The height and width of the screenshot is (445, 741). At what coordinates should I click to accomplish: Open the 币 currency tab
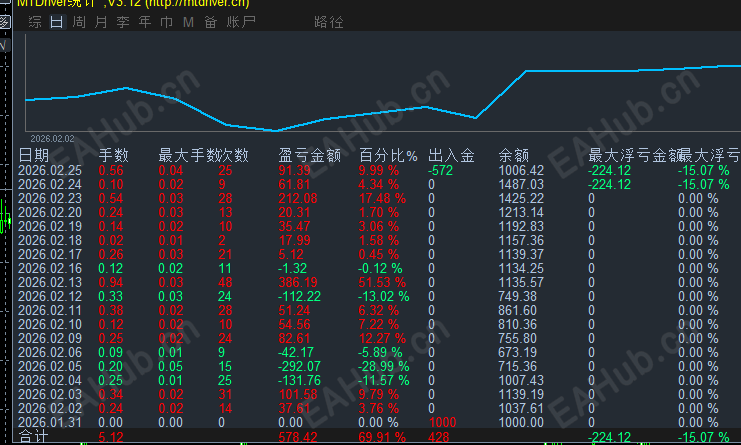(x=166, y=22)
